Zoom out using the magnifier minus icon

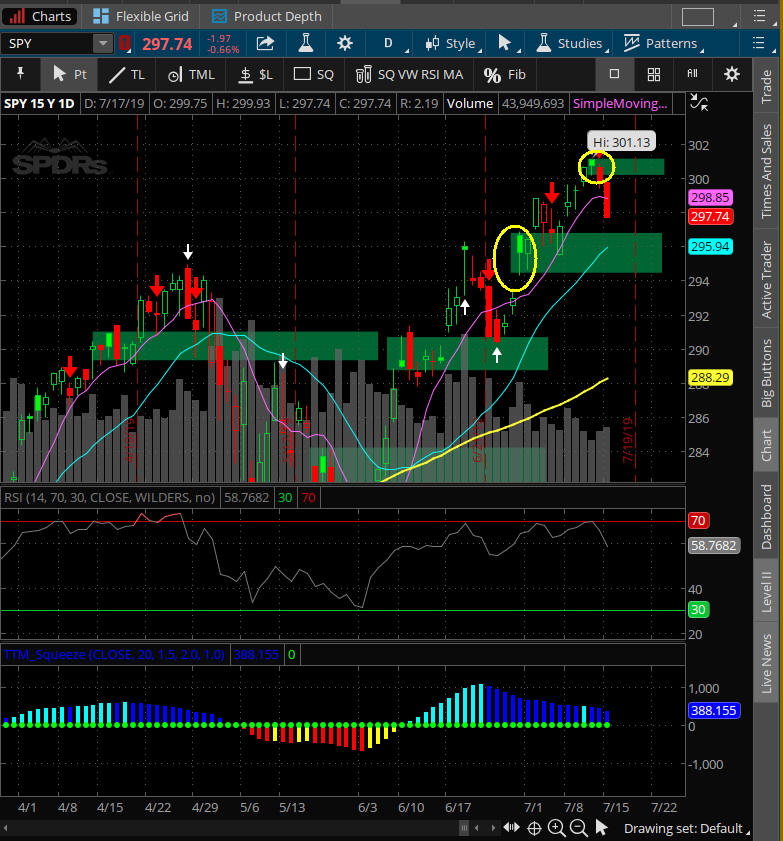tap(578, 828)
